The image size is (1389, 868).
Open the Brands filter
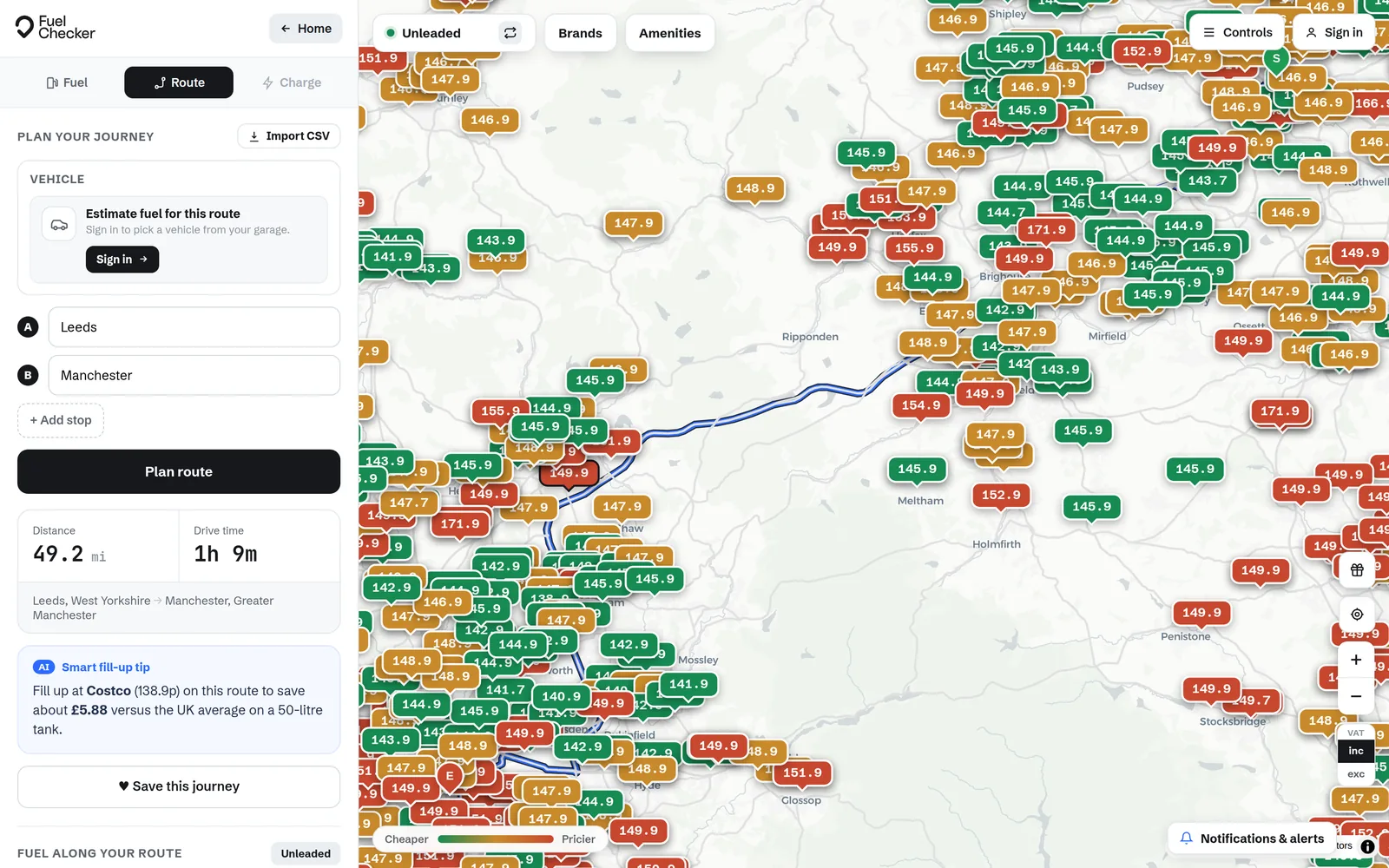point(580,33)
